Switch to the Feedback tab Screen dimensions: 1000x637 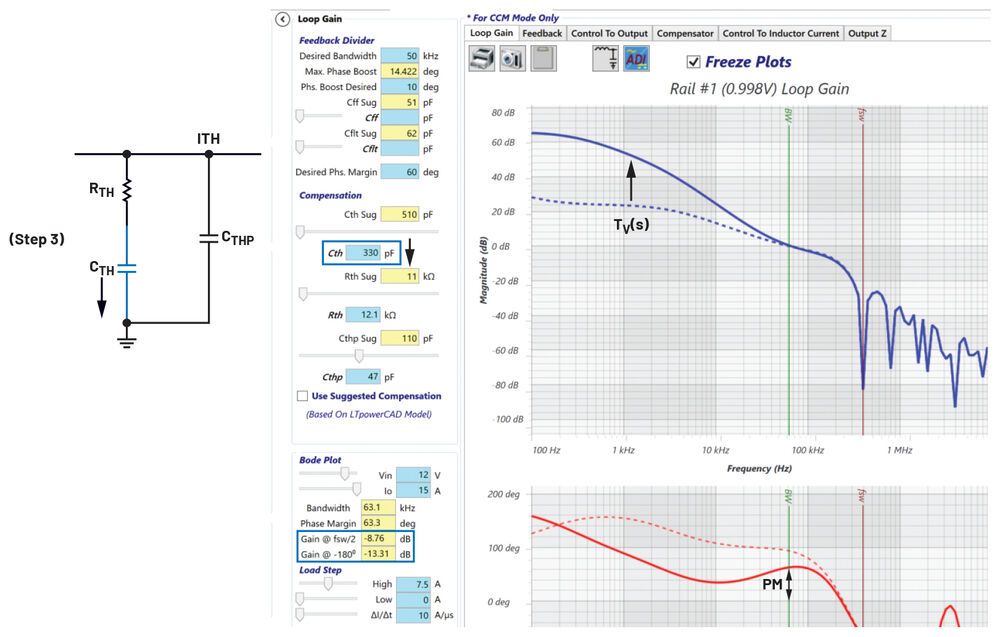point(542,32)
